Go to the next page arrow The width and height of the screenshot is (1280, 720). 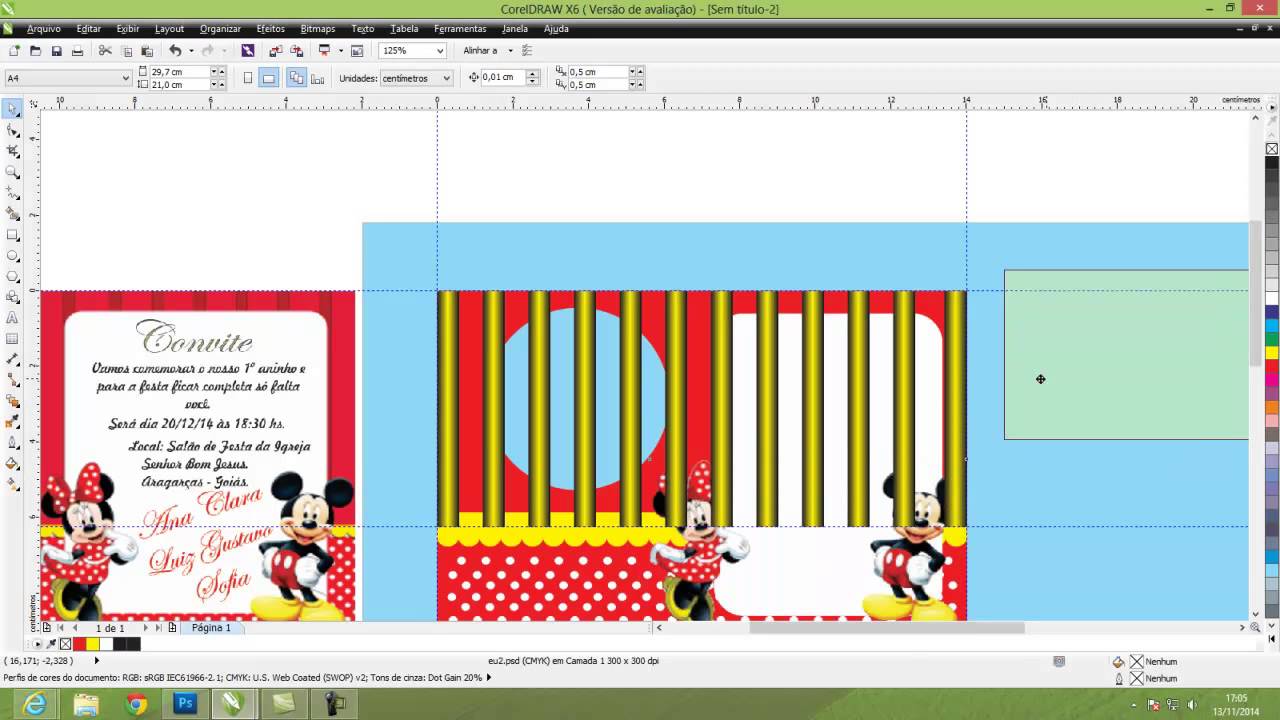(x=145, y=628)
